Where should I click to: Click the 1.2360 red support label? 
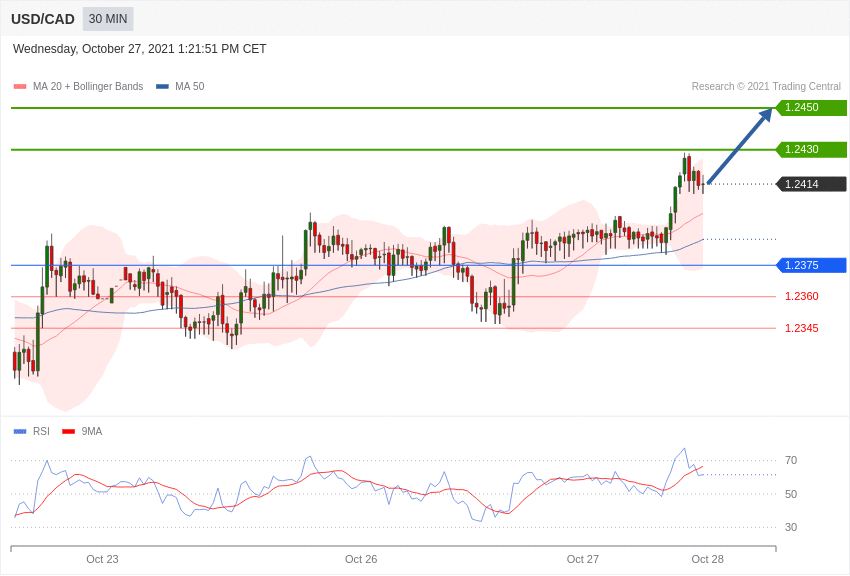pos(802,296)
